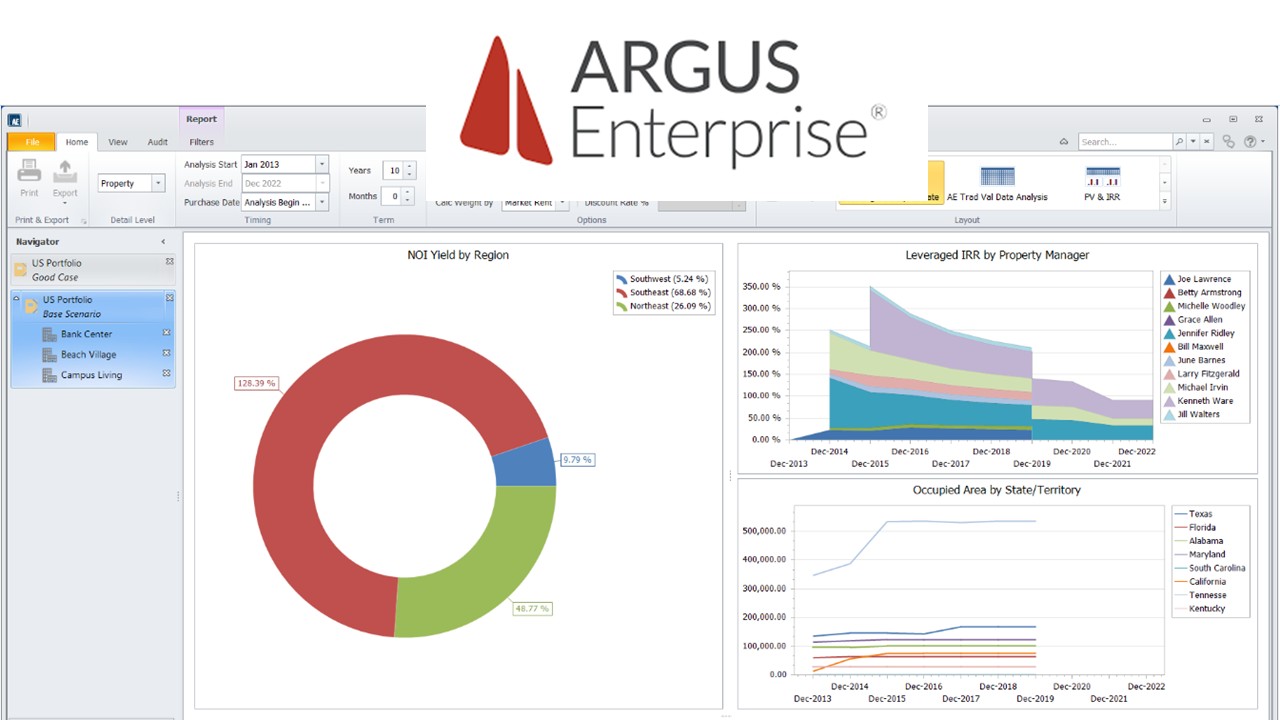Select the Bank Center property
Viewport: 1280px width, 720px height.
coord(86,334)
